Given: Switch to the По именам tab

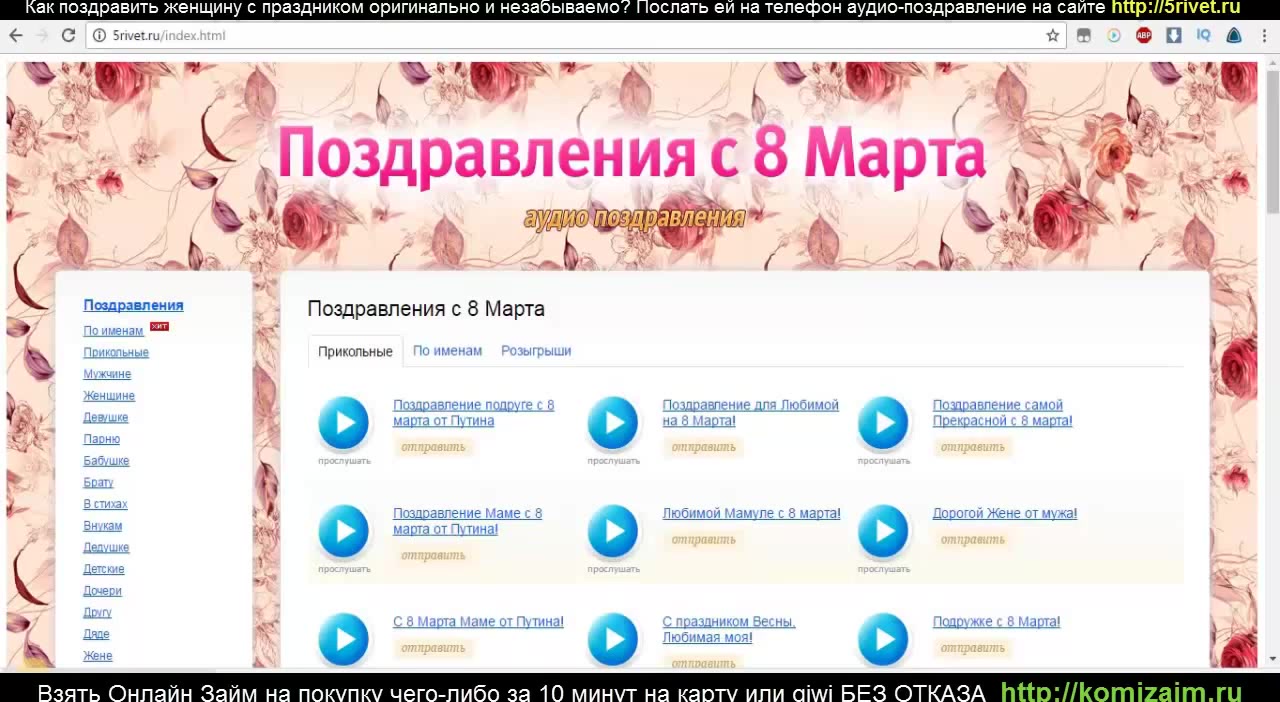Looking at the screenshot, I should 447,351.
